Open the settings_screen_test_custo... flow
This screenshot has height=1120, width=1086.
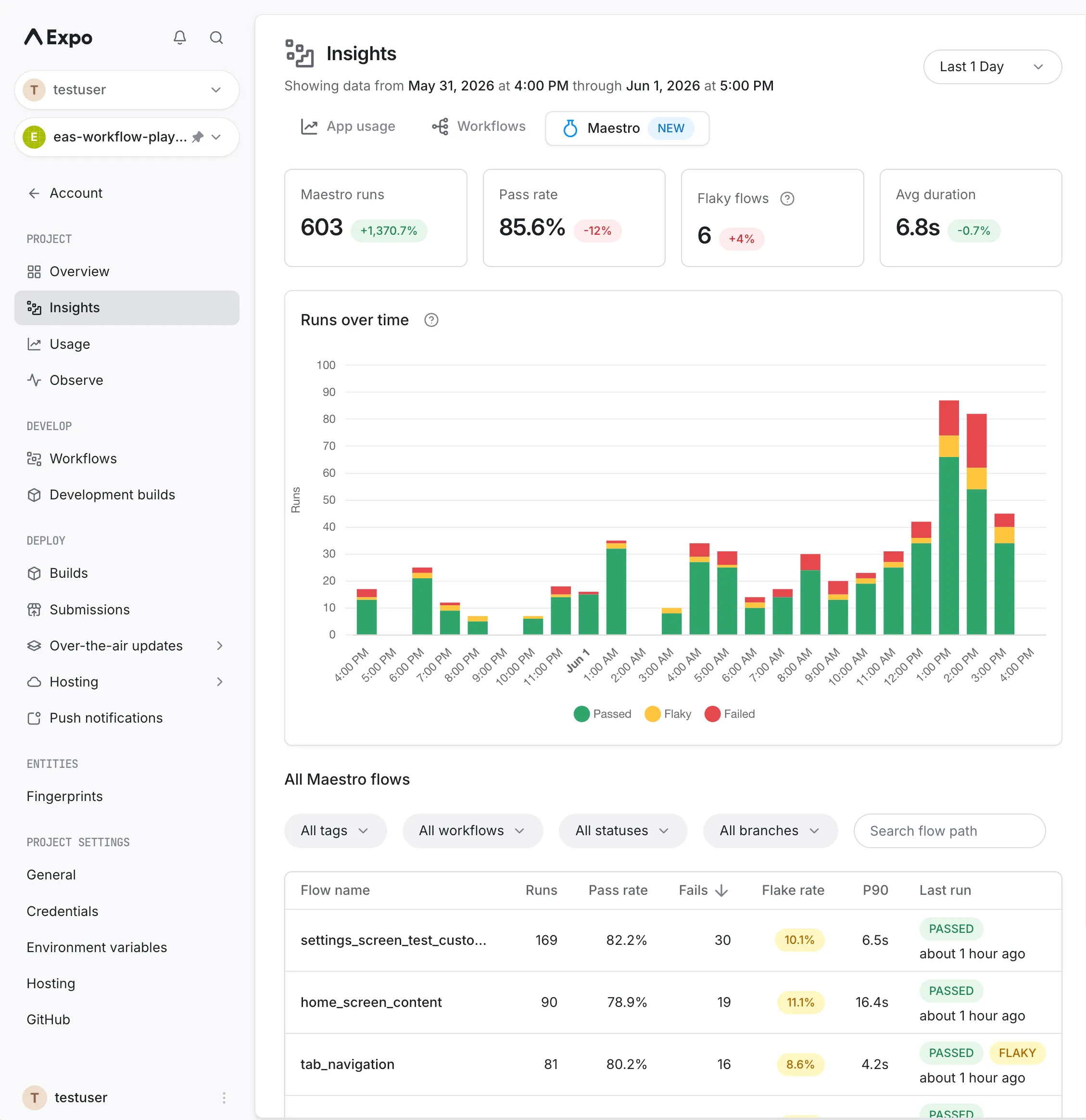(x=393, y=940)
